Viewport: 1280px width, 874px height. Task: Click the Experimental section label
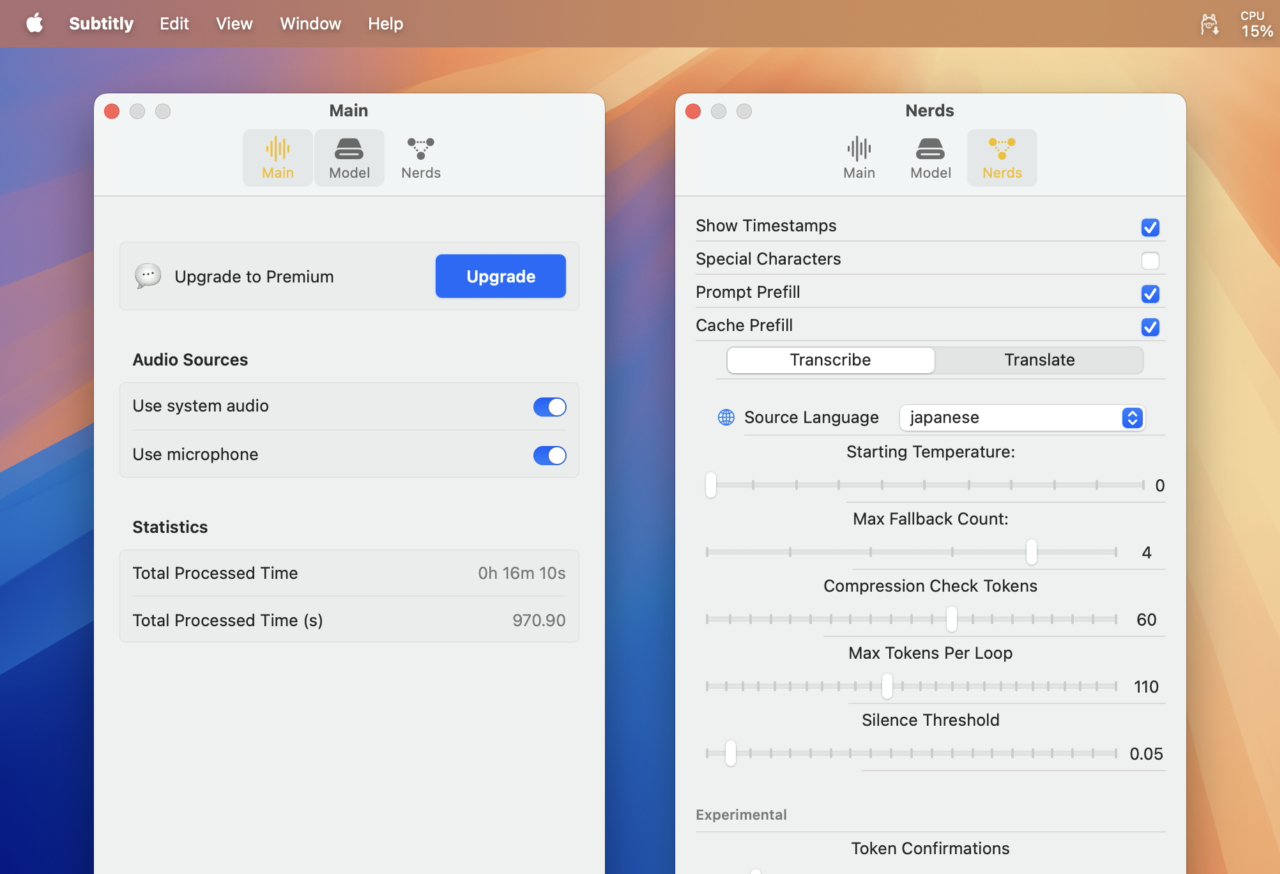pyautogui.click(x=741, y=815)
